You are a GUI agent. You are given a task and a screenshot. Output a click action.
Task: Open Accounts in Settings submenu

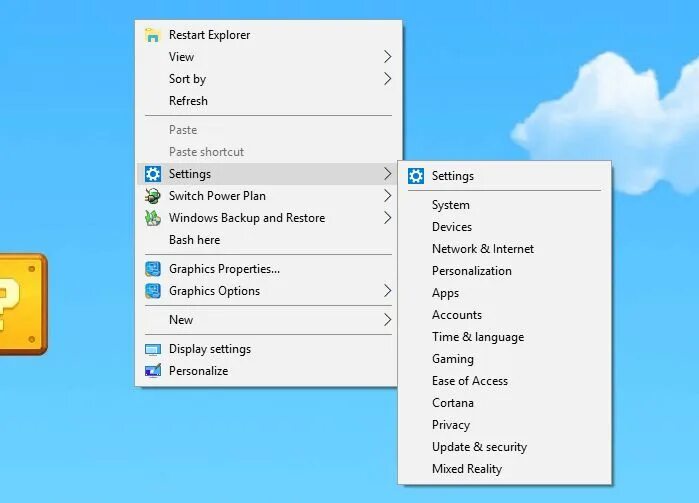(x=505, y=315)
